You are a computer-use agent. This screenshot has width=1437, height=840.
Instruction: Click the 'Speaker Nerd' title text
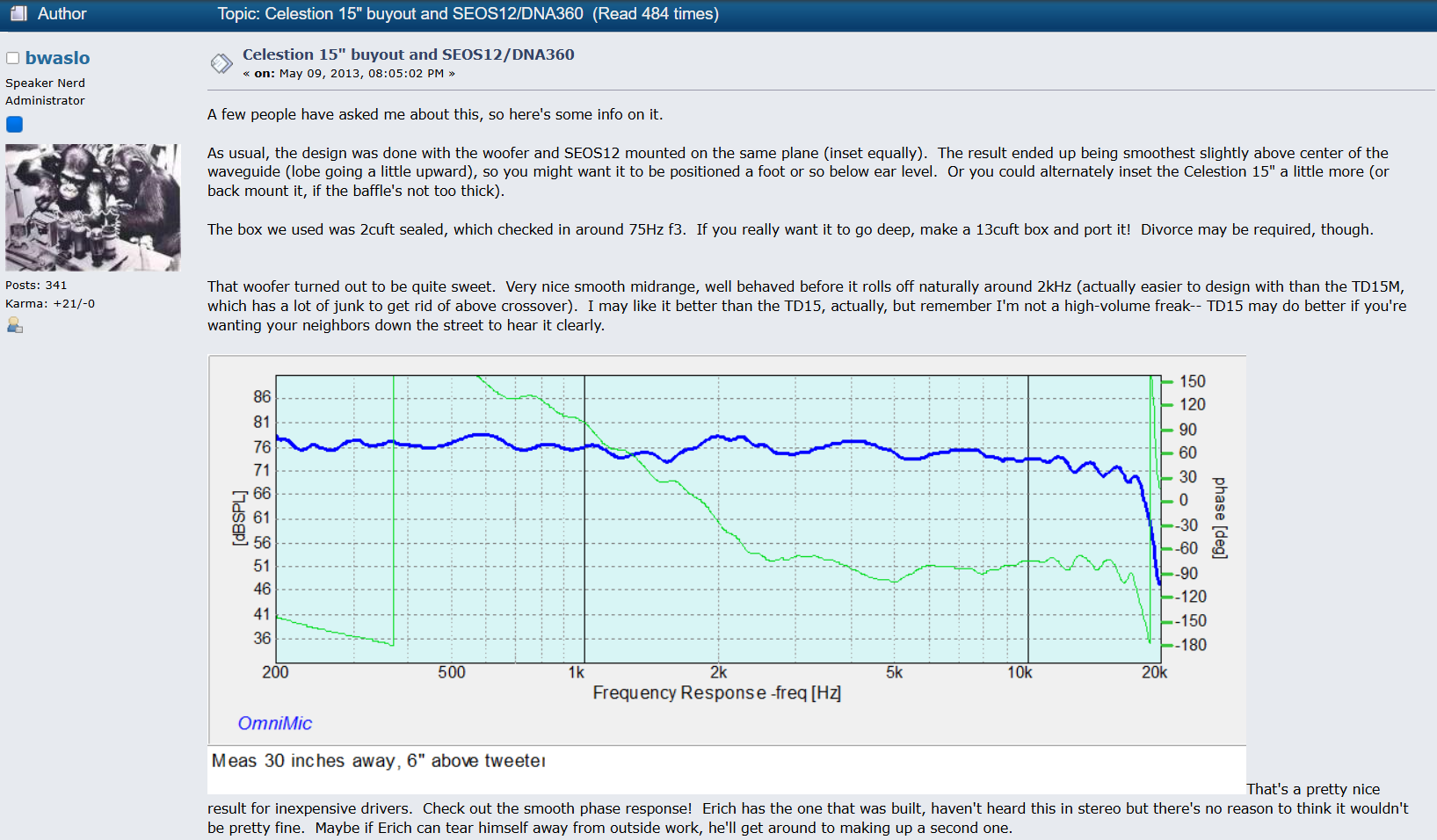tap(45, 83)
